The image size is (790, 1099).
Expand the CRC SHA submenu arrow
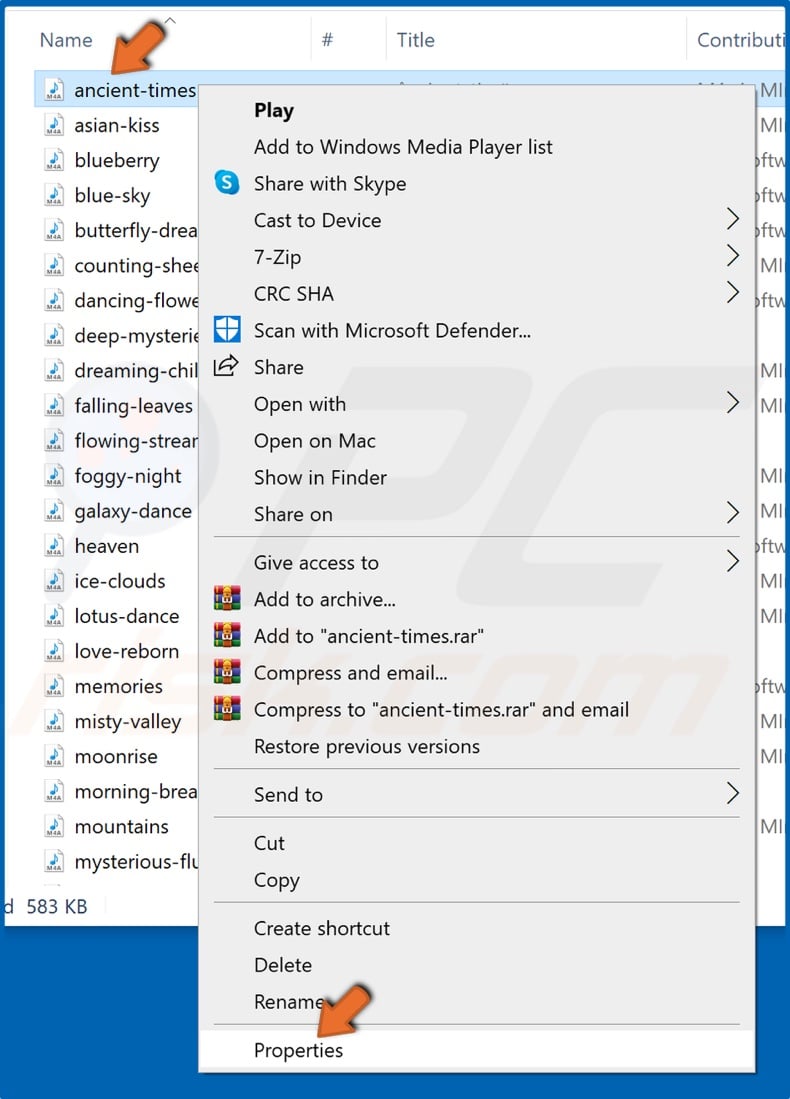click(x=733, y=292)
